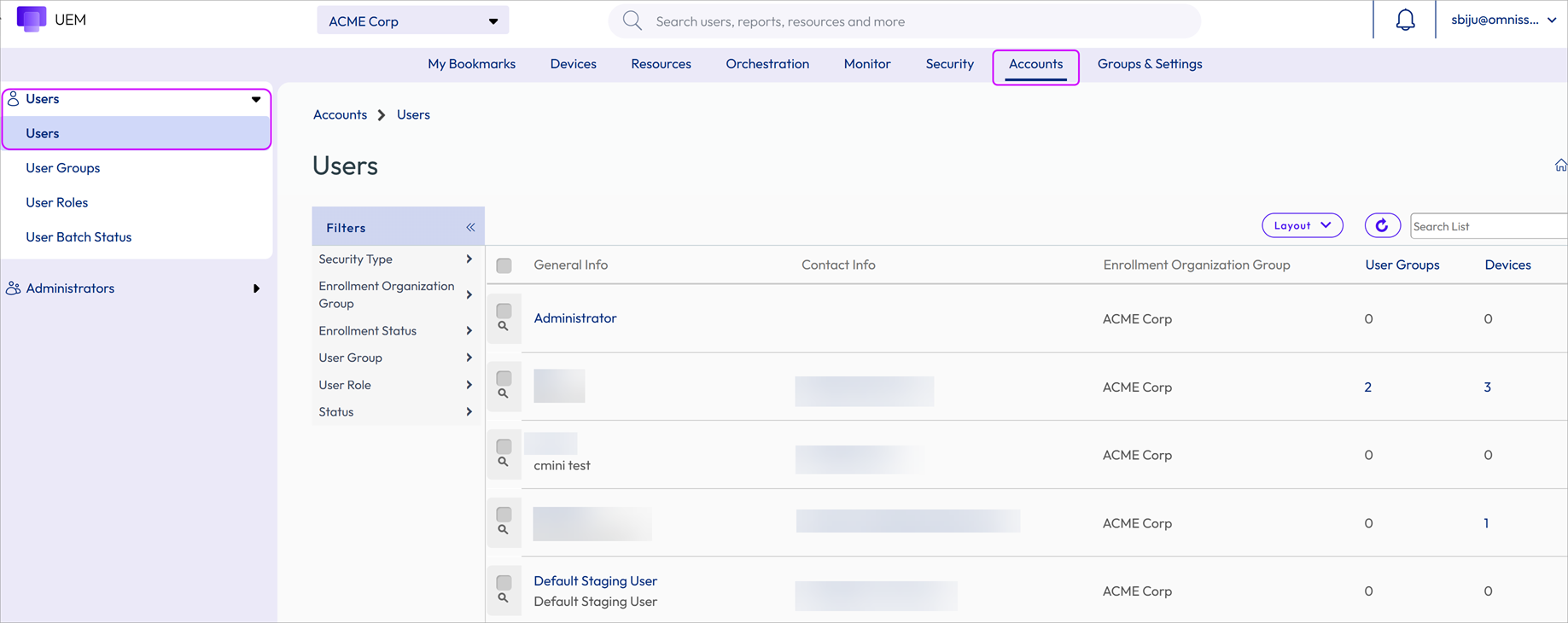Viewport: 1568px width, 623px height.
Task: Open the Resources tab
Action: tap(661, 64)
